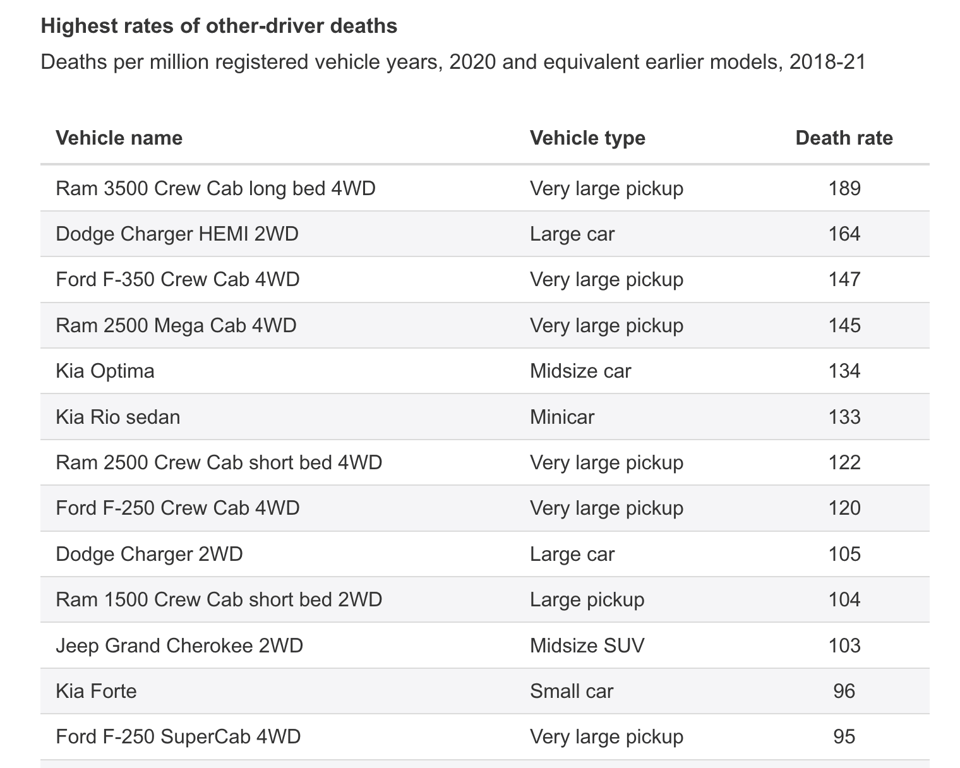Select Ram 1500 Crew Cab short bed 2WD

219,600
